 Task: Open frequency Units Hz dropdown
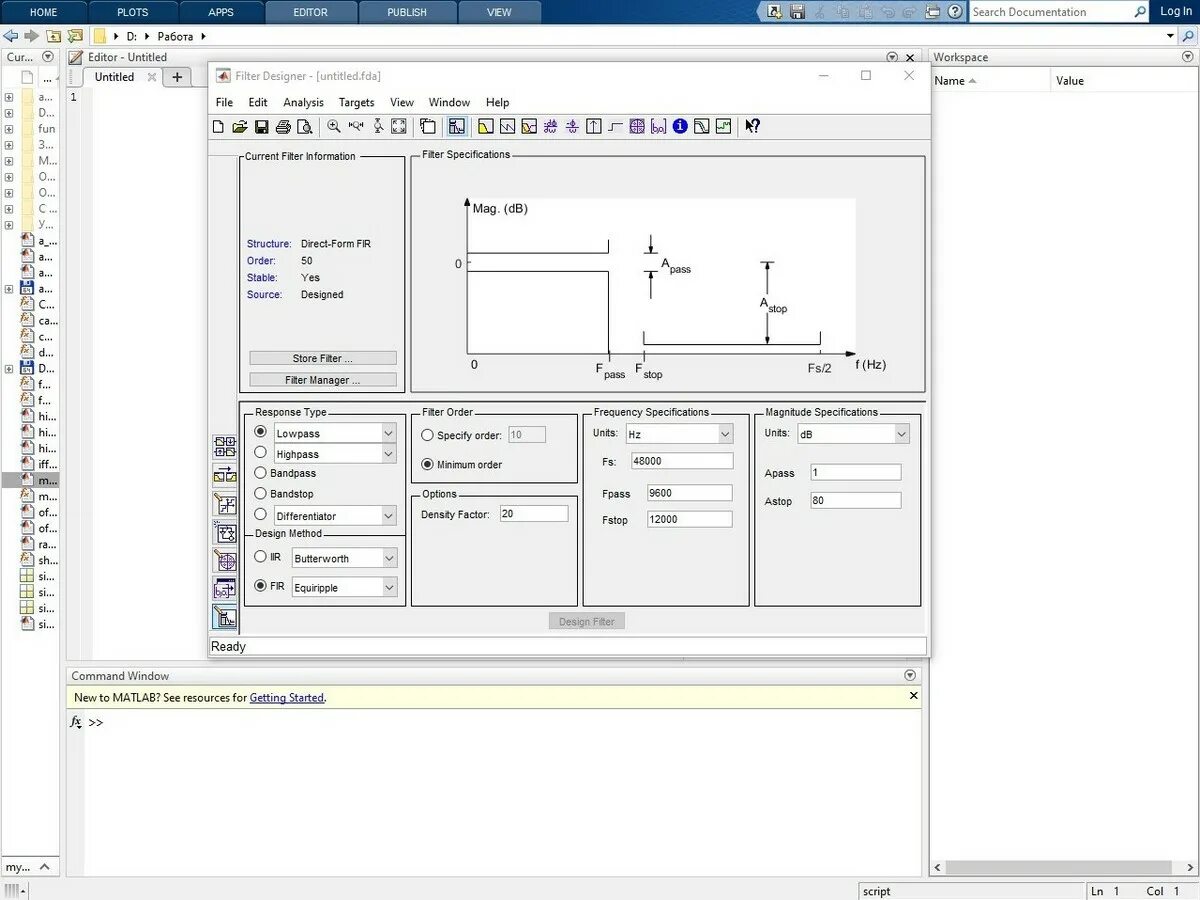point(725,434)
